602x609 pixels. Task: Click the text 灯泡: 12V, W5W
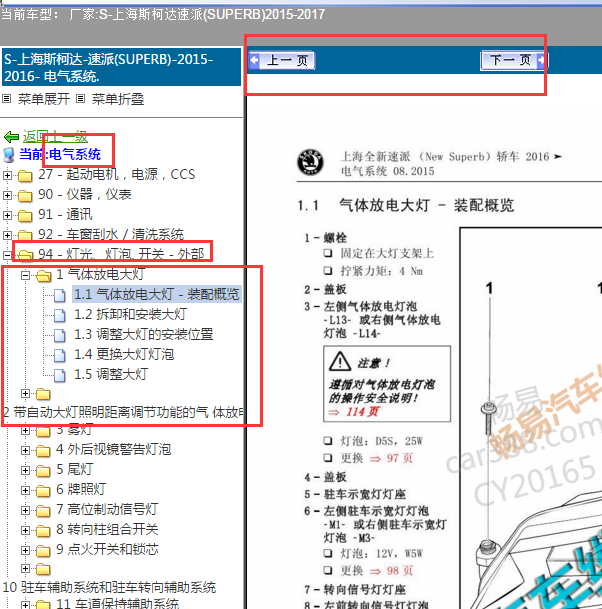[381, 553]
